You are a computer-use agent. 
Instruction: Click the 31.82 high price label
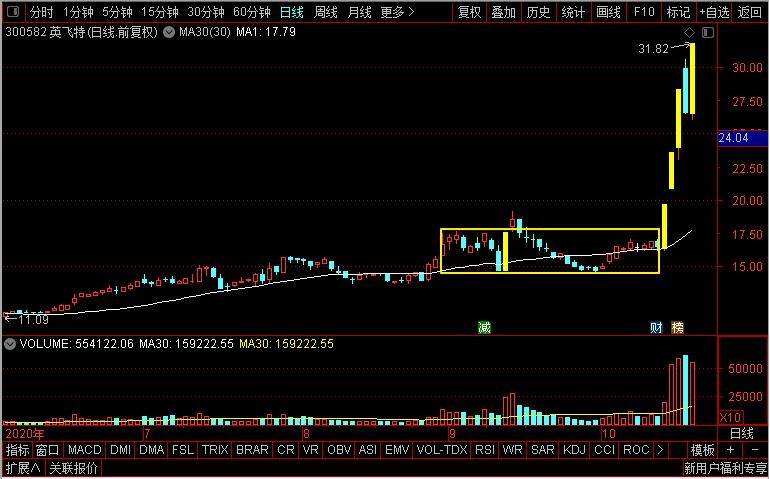654,49
